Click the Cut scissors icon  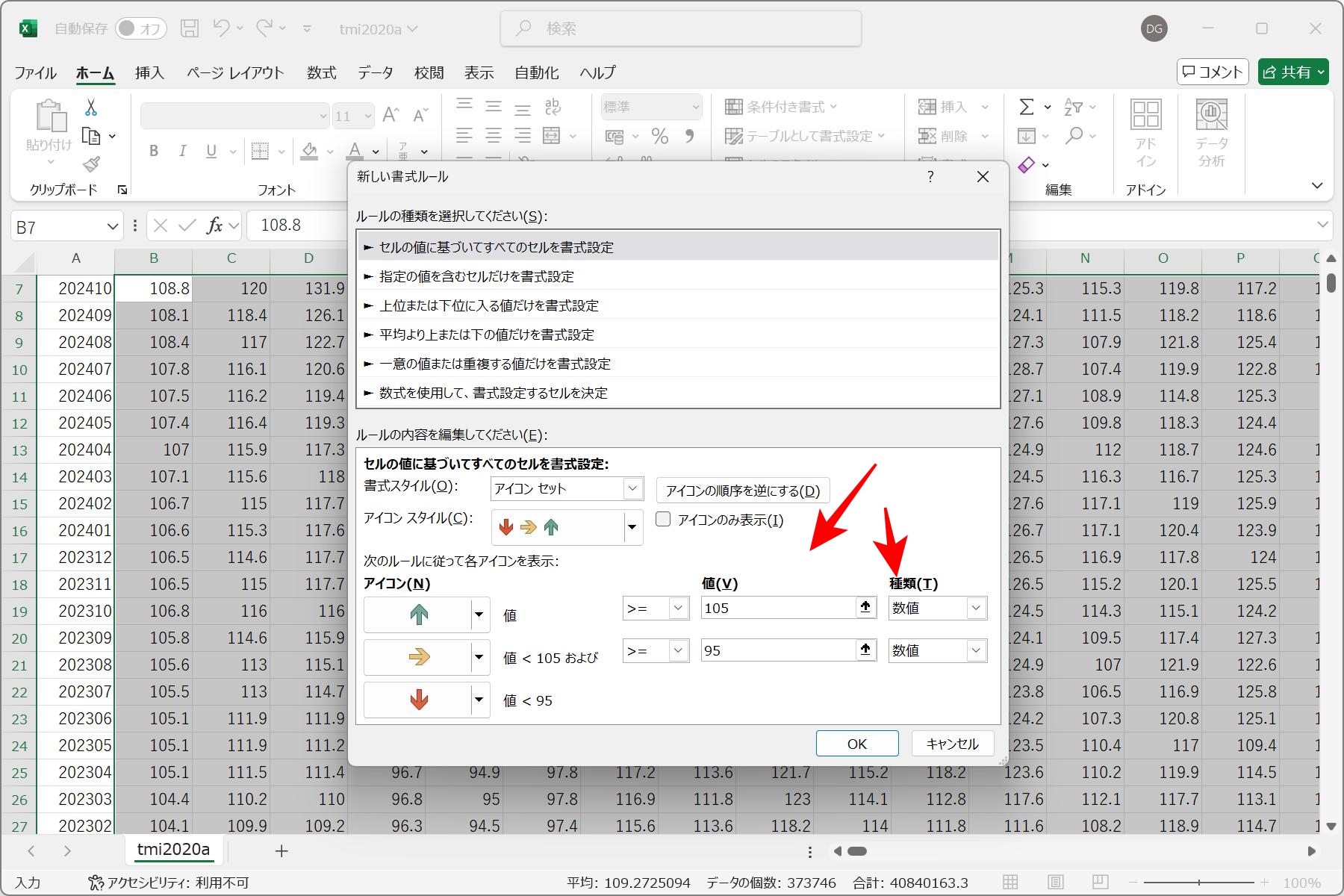pyautogui.click(x=91, y=108)
